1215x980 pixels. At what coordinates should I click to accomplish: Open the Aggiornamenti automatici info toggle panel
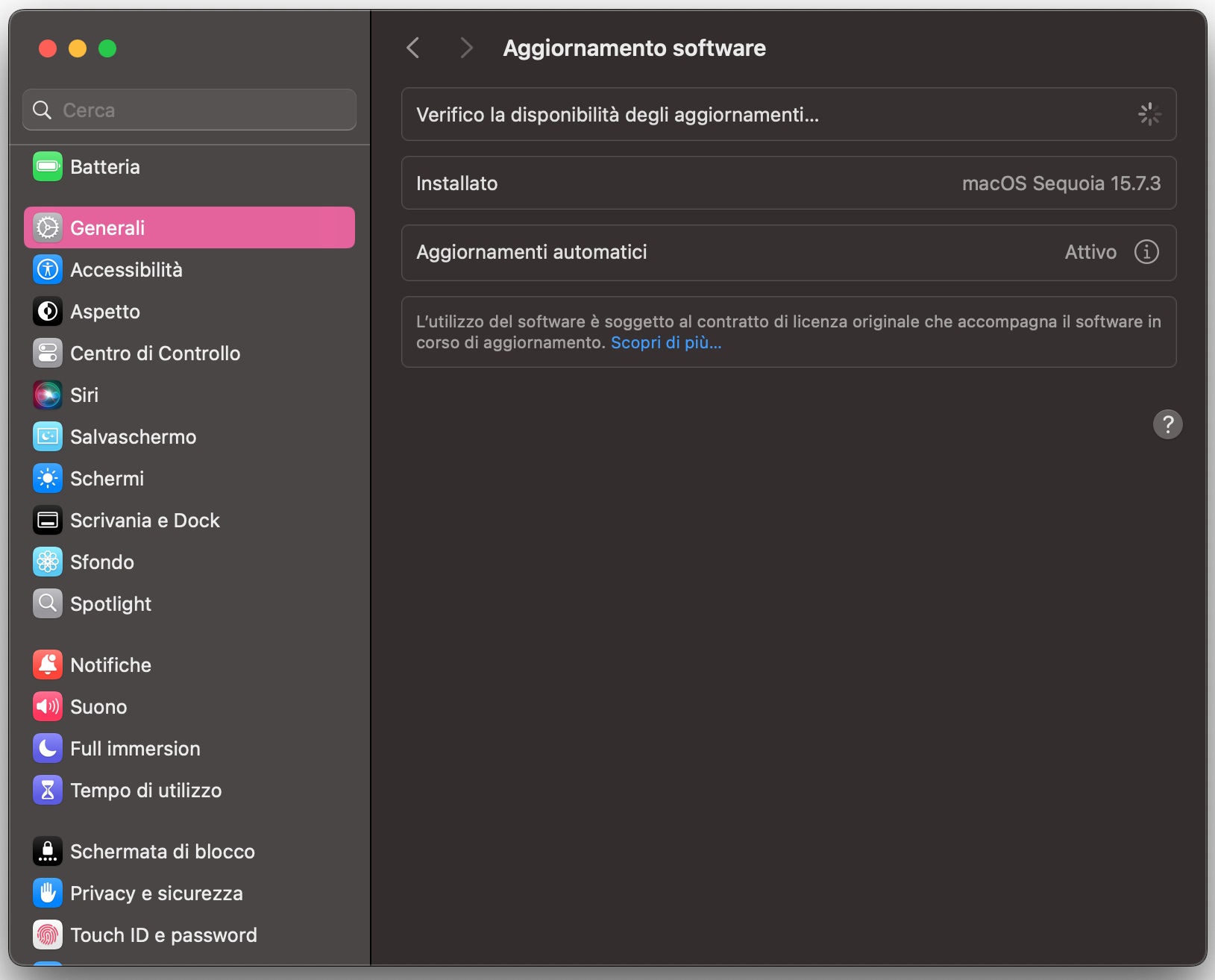tap(1146, 252)
